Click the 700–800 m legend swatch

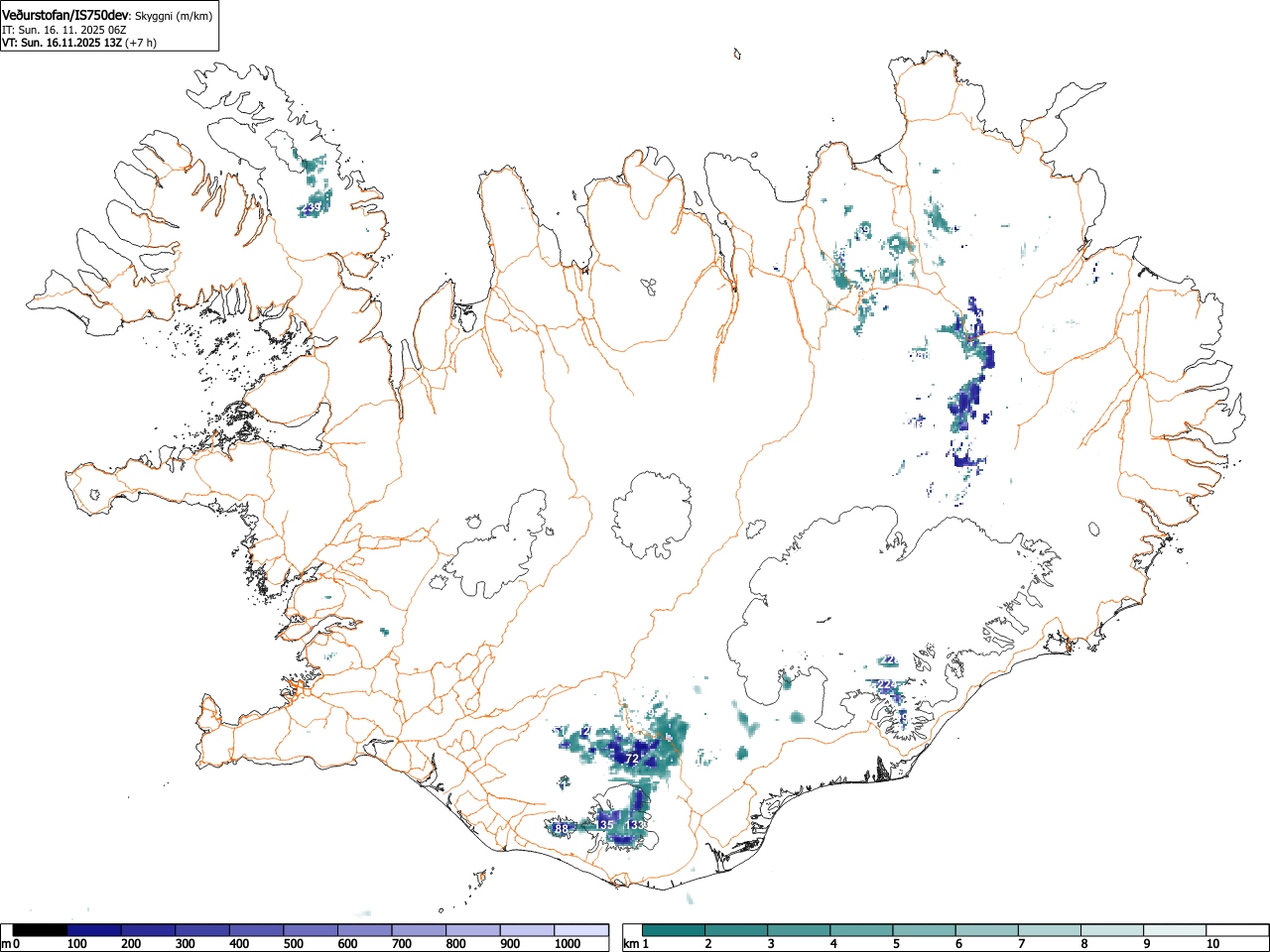coord(419,930)
